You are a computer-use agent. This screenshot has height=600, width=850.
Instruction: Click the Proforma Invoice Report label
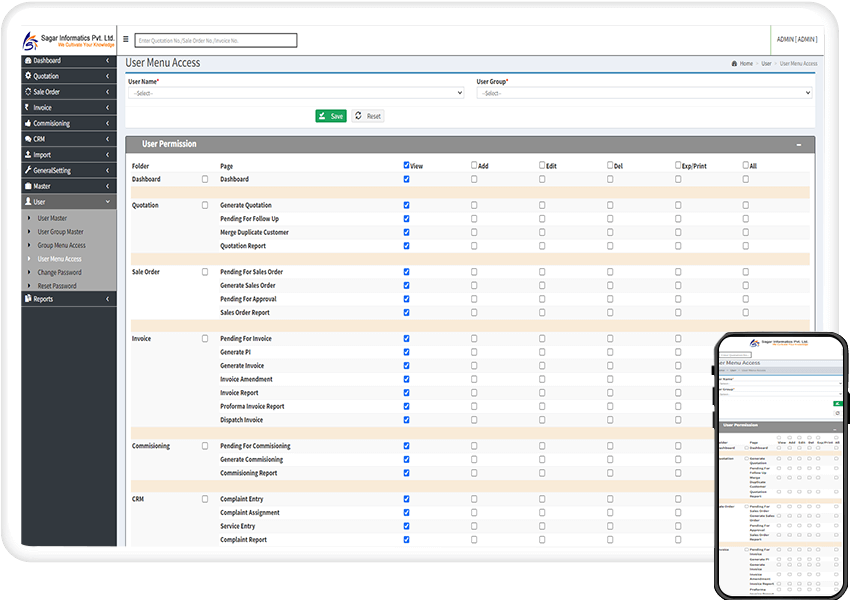click(x=252, y=406)
